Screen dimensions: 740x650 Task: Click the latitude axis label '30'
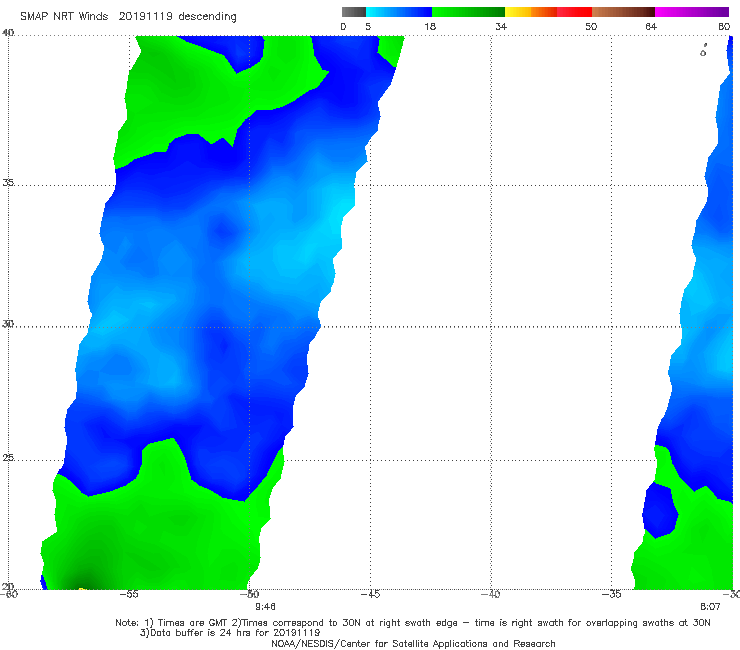tap(8, 324)
